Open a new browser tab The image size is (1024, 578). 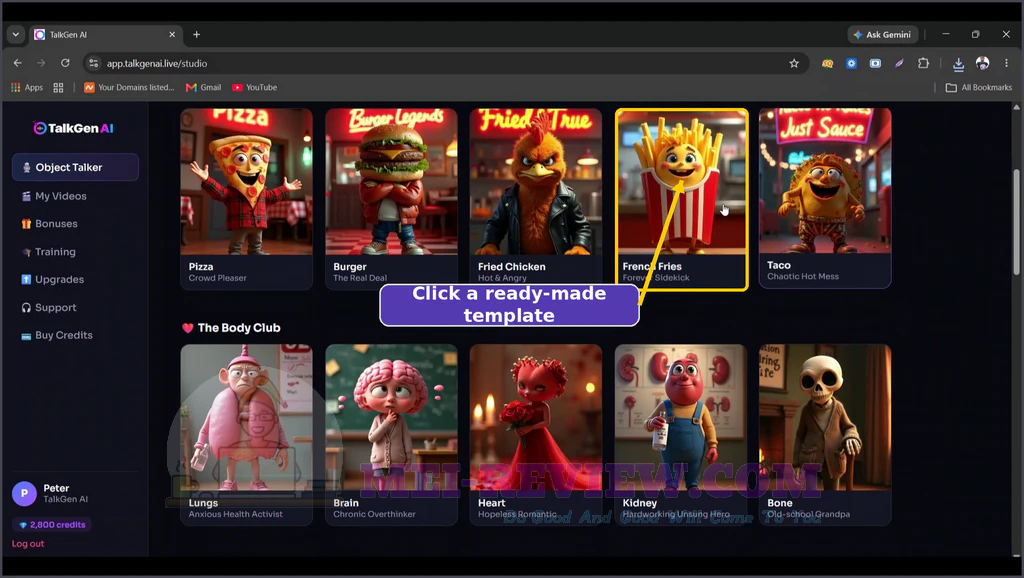(197, 35)
